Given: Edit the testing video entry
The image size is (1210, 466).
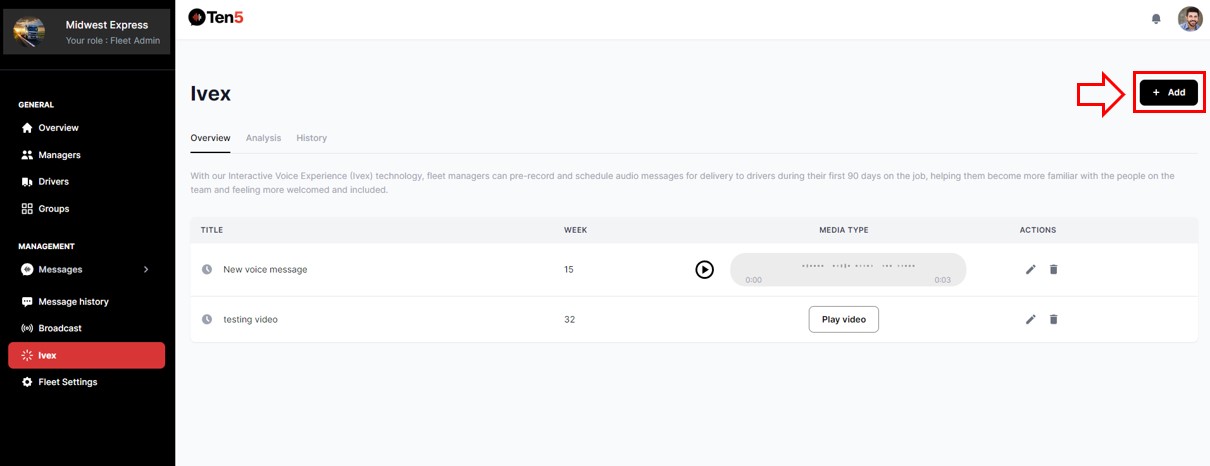Looking at the screenshot, I should (x=1031, y=319).
